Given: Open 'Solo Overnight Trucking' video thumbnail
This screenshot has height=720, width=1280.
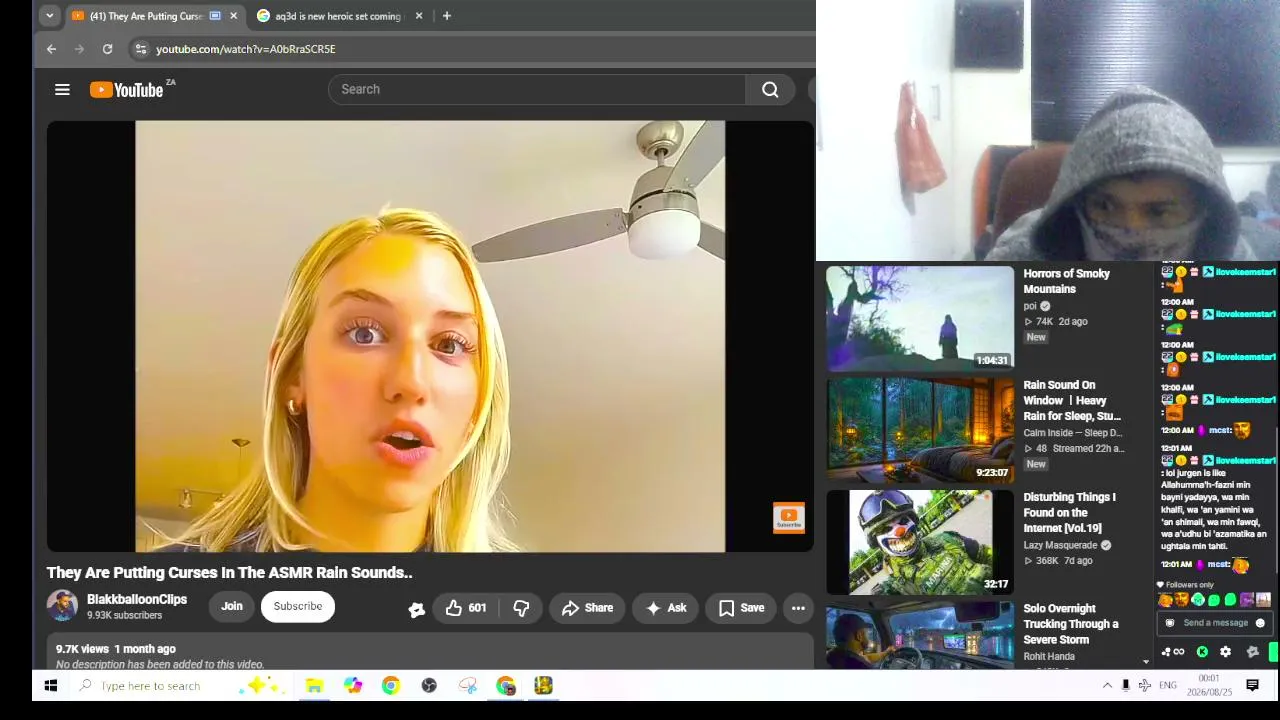Looking at the screenshot, I should [x=920, y=635].
